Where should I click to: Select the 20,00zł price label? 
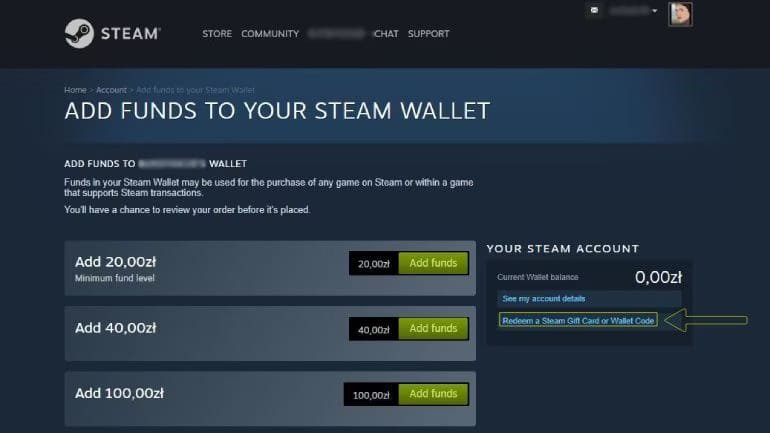(x=374, y=264)
